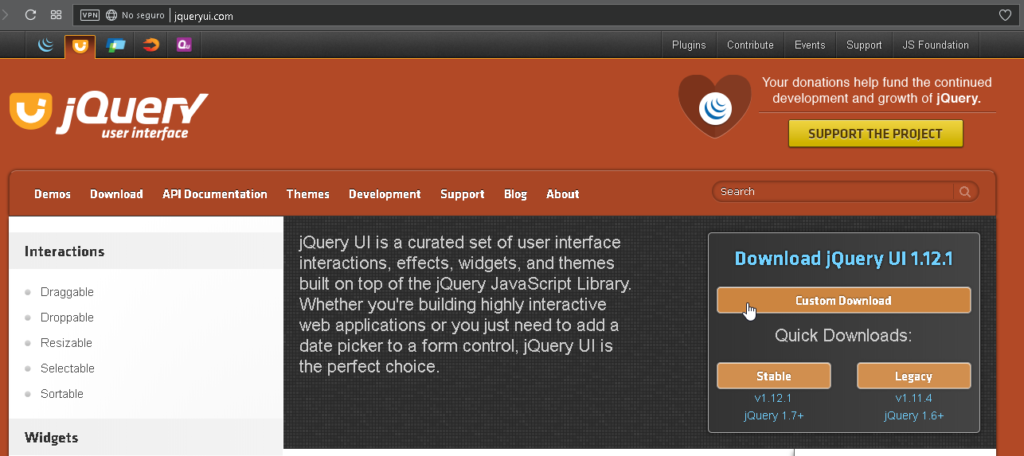The image size is (1024, 456).
Task: Click the v1.12.1 version text
Action: [774, 398]
